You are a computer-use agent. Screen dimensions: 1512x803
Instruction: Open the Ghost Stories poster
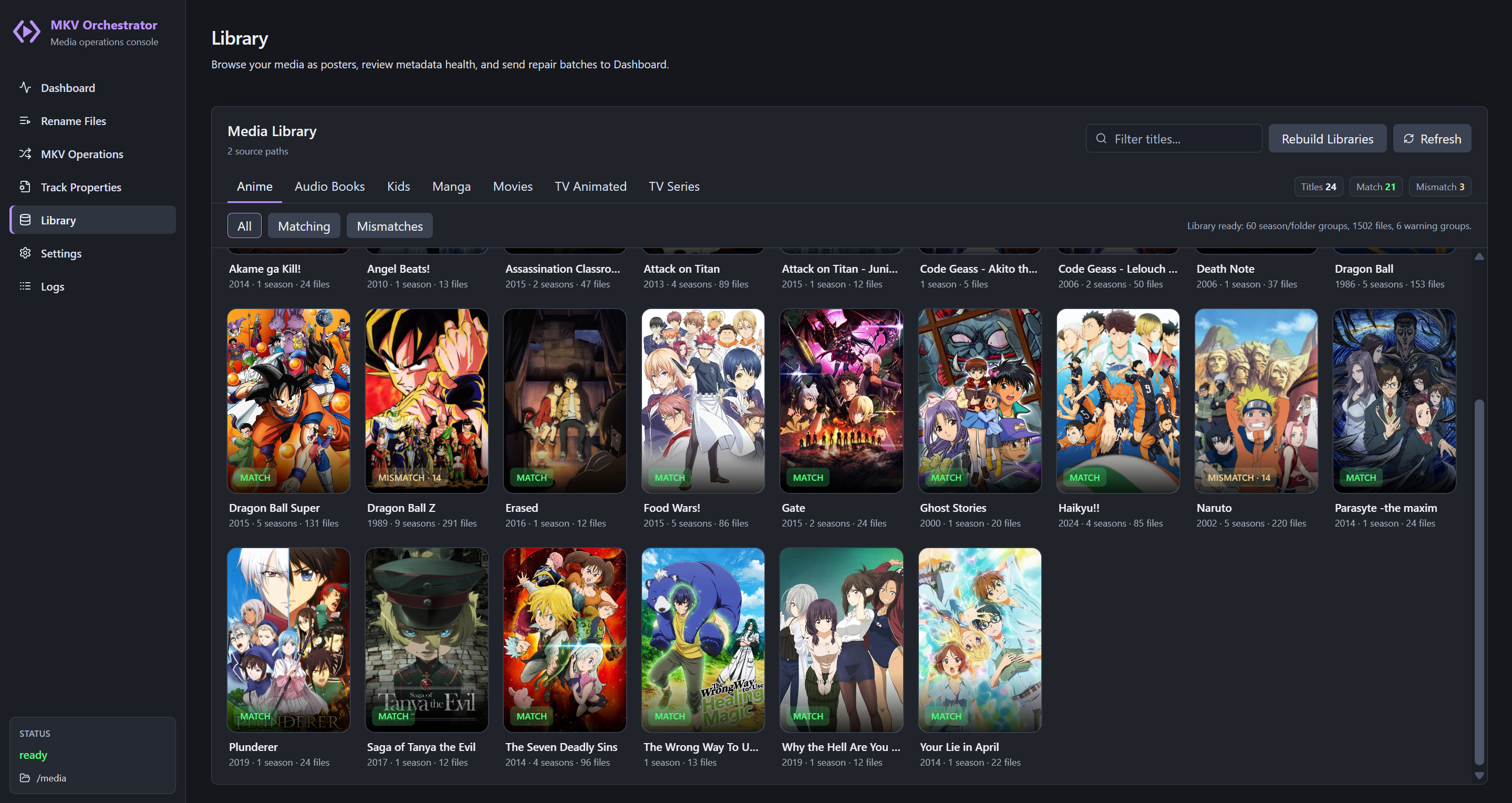pos(980,401)
